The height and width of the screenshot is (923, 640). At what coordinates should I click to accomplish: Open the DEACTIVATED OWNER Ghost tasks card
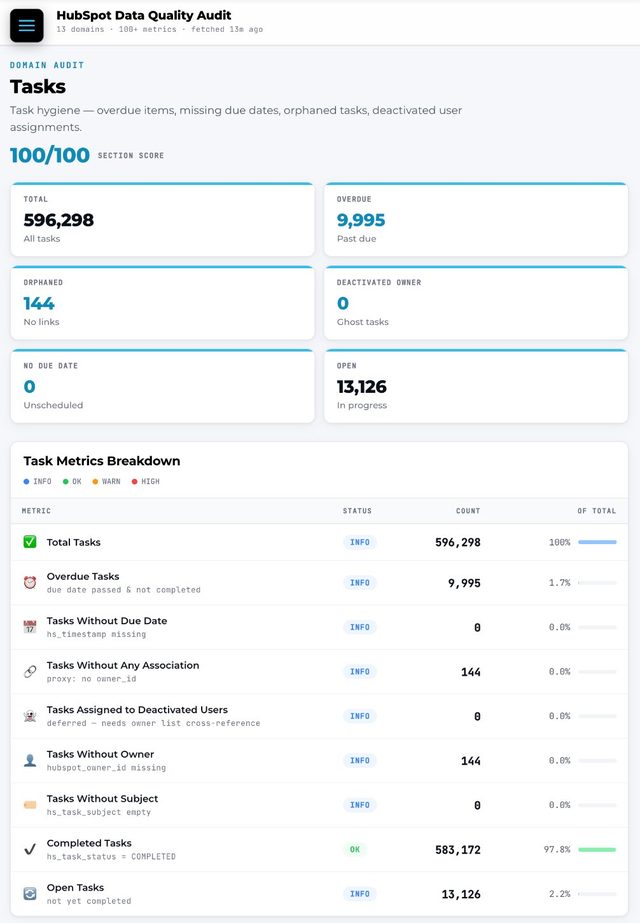click(x=476, y=303)
